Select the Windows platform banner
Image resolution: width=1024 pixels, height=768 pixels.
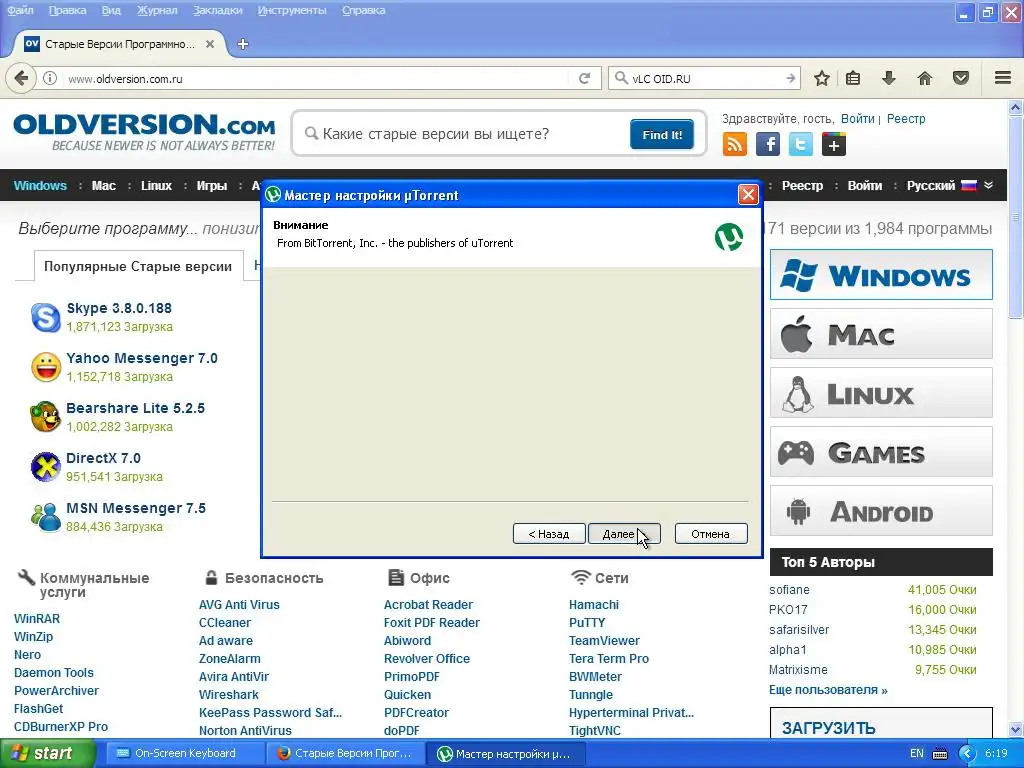pos(881,275)
